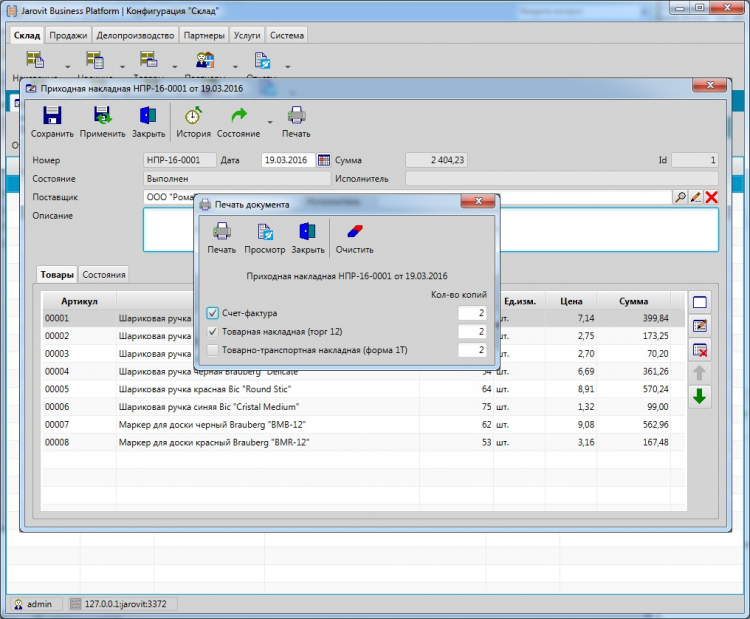Viewport: 750px width, 619px height.
Task: Expand the Состояние dropdown arrow in toolbar
Action: (x=270, y=122)
